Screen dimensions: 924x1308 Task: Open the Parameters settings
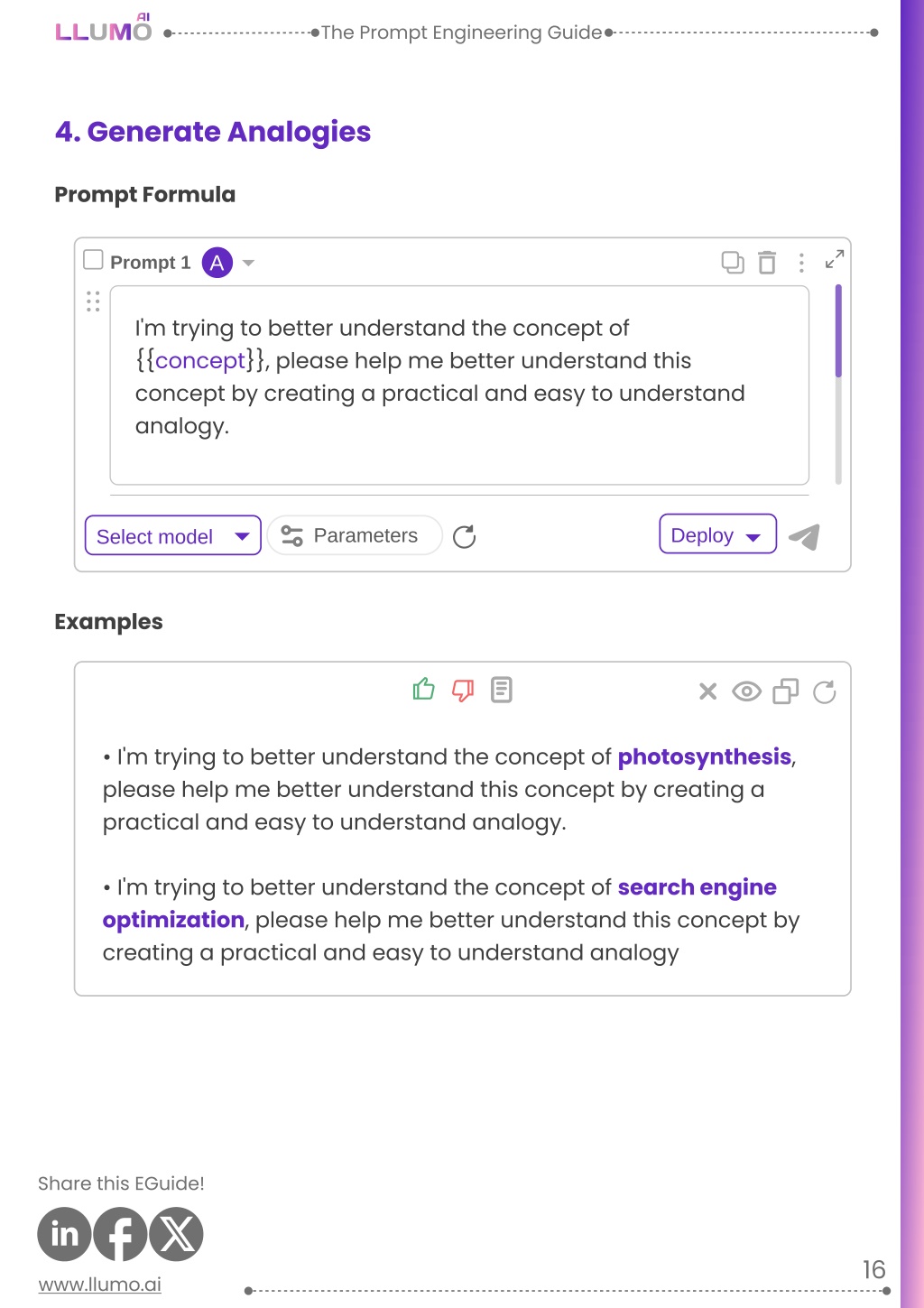(x=355, y=535)
